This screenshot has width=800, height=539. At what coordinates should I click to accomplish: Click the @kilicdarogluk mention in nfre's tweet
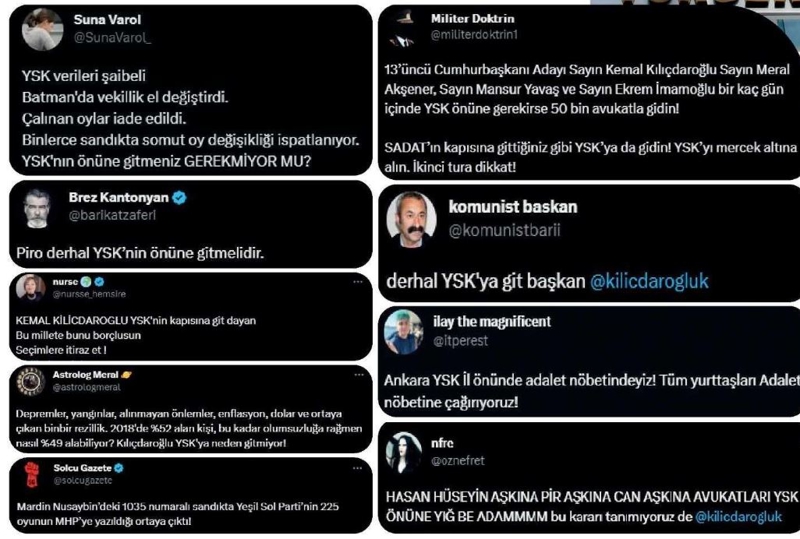pyautogui.click(x=738, y=517)
